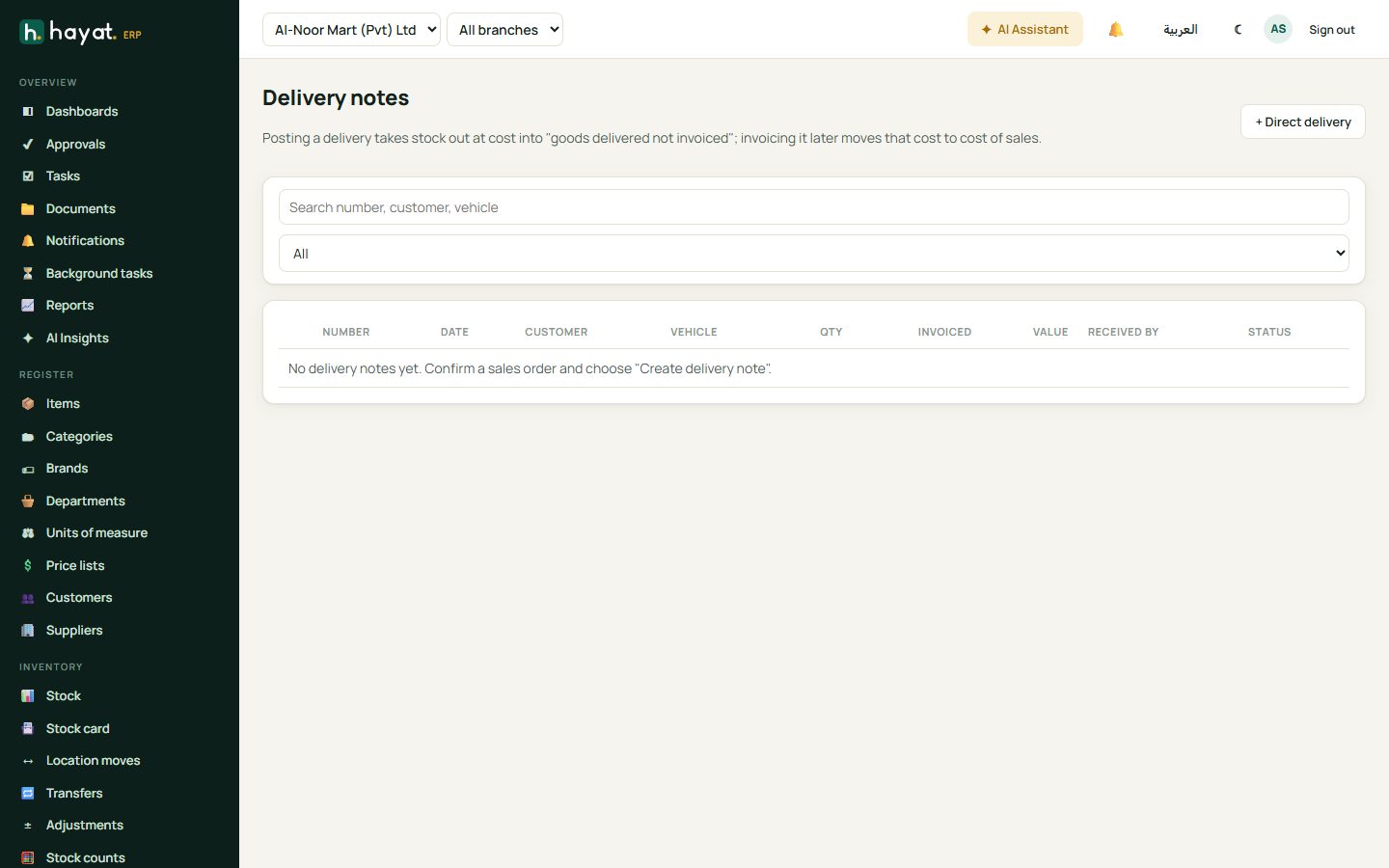Click the NUMBER column header

346,332
